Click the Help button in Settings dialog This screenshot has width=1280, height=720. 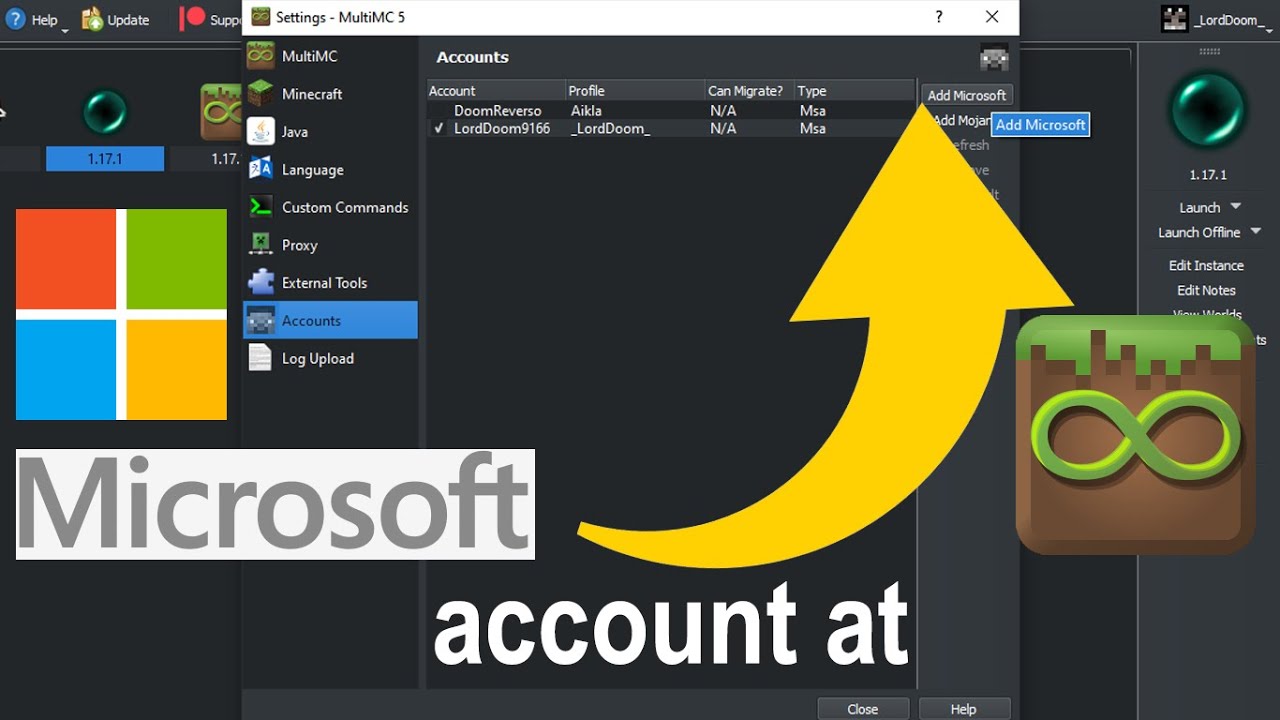[963, 709]
